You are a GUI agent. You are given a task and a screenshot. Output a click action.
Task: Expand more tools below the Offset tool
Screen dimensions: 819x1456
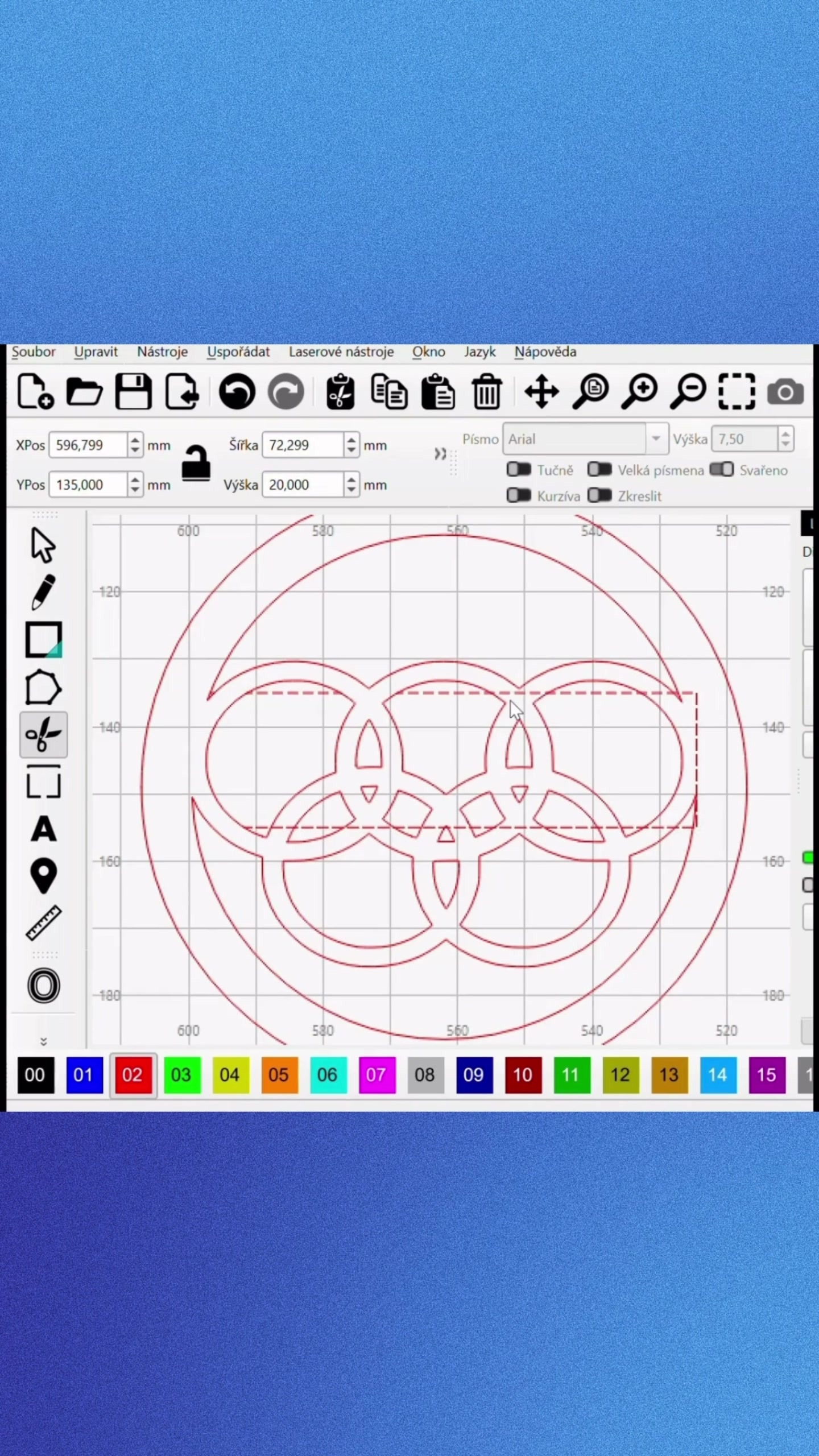[x=43, y=1041]
